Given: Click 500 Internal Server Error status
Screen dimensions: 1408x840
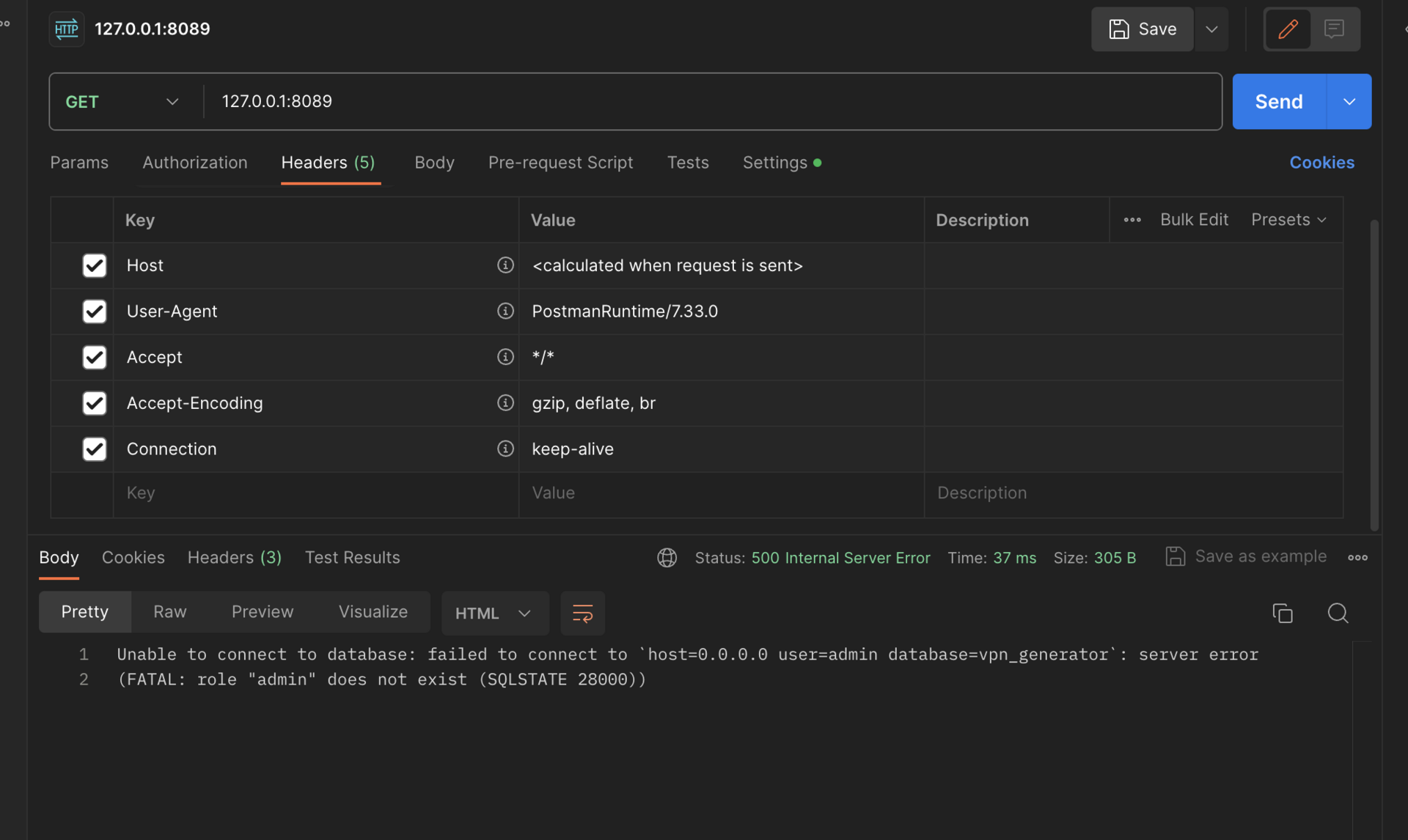Looking at the screenshot, I should pos(840,558).
